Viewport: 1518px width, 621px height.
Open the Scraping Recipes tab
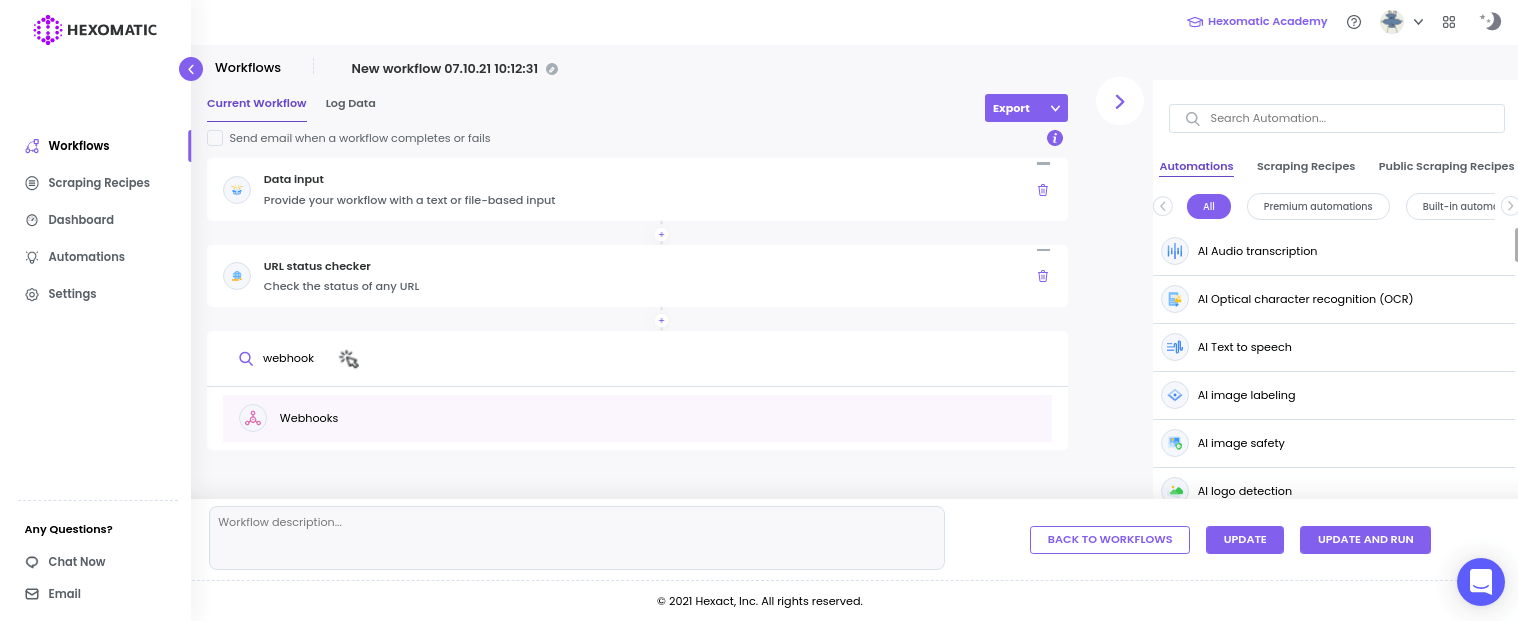1305,166
